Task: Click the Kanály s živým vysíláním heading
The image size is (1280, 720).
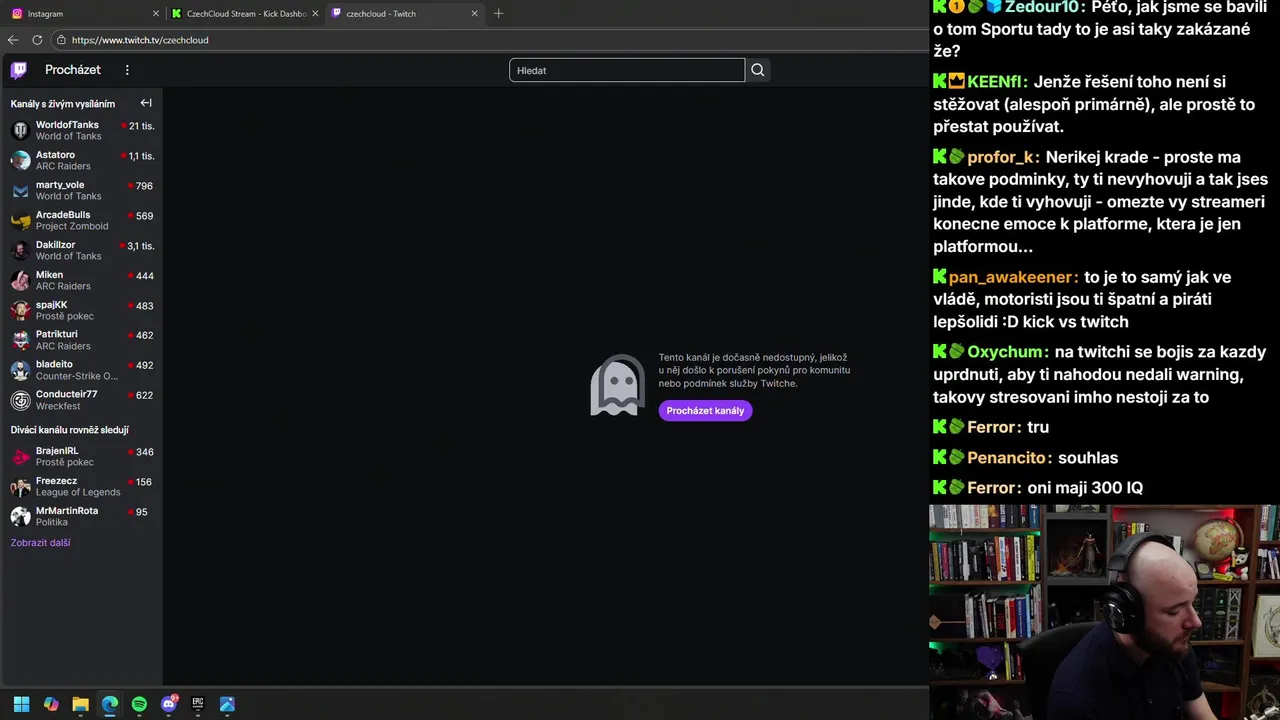Action: (x=63, y=104)
